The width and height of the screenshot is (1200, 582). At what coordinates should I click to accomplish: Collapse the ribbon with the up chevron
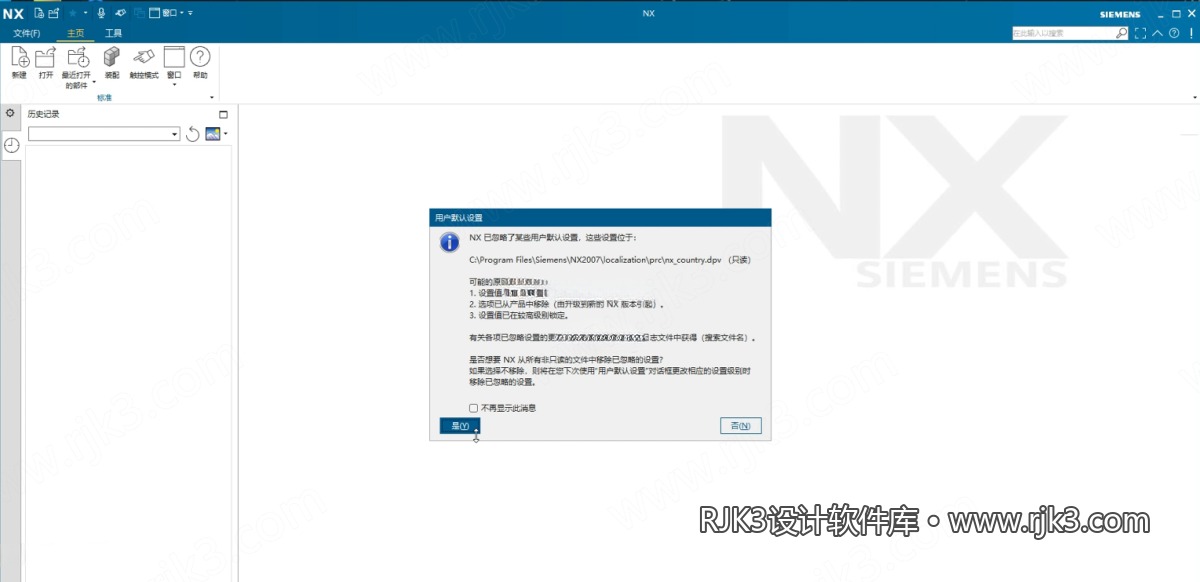point(1157,33)
